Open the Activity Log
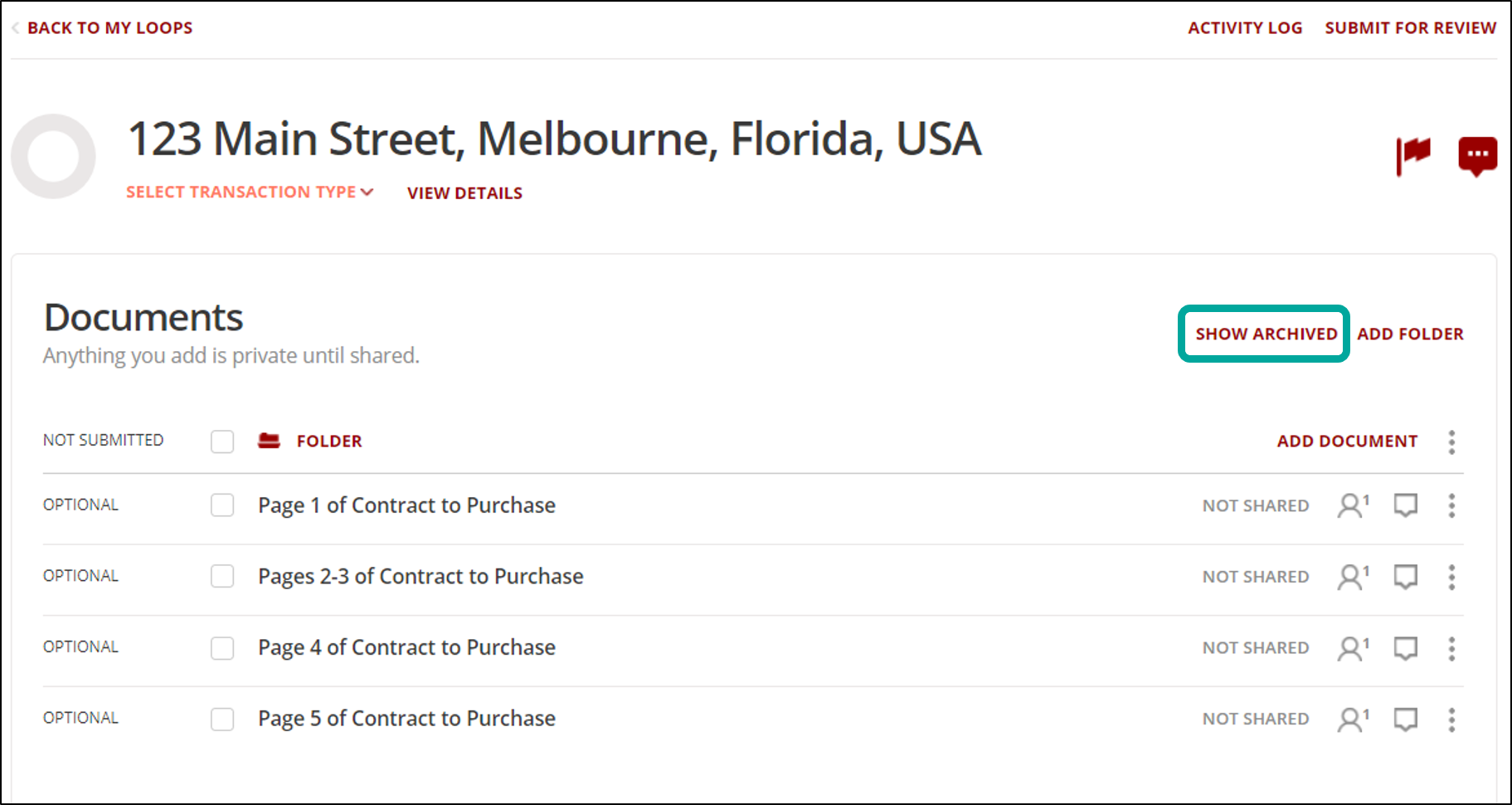The height and width of the screenshot is (805, 1512). [x=1245, y=27]
